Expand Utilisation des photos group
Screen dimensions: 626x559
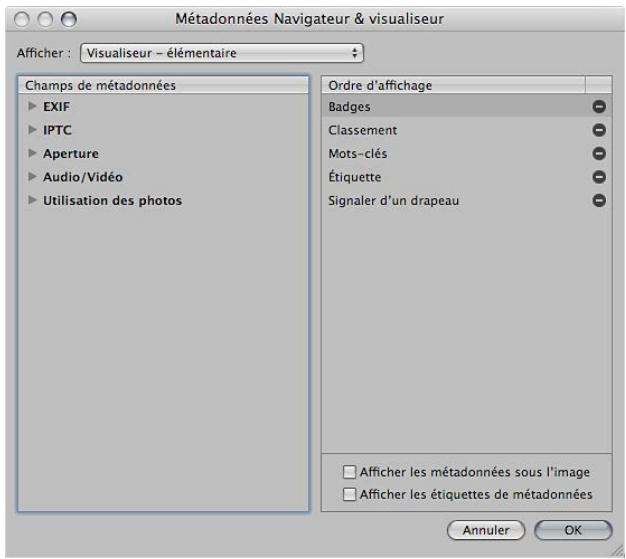click(32, 200)
